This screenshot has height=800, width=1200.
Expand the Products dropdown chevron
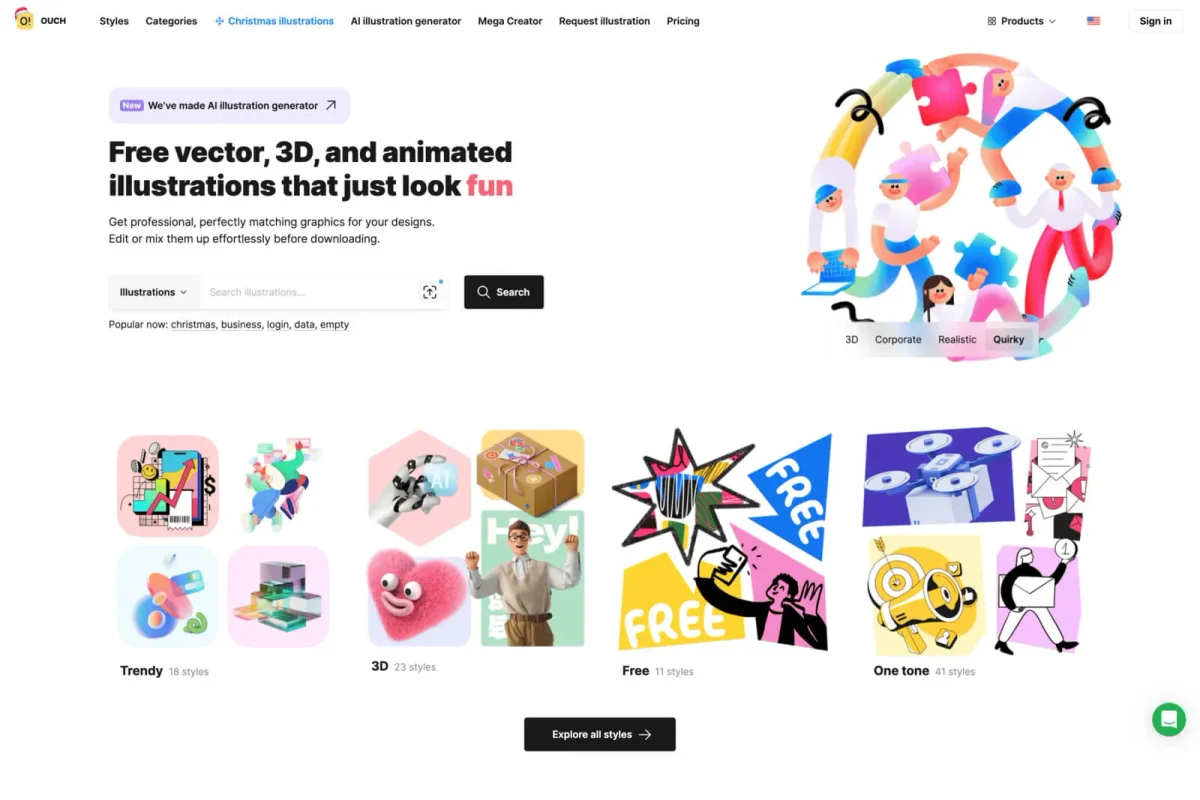coord(1052,21)
